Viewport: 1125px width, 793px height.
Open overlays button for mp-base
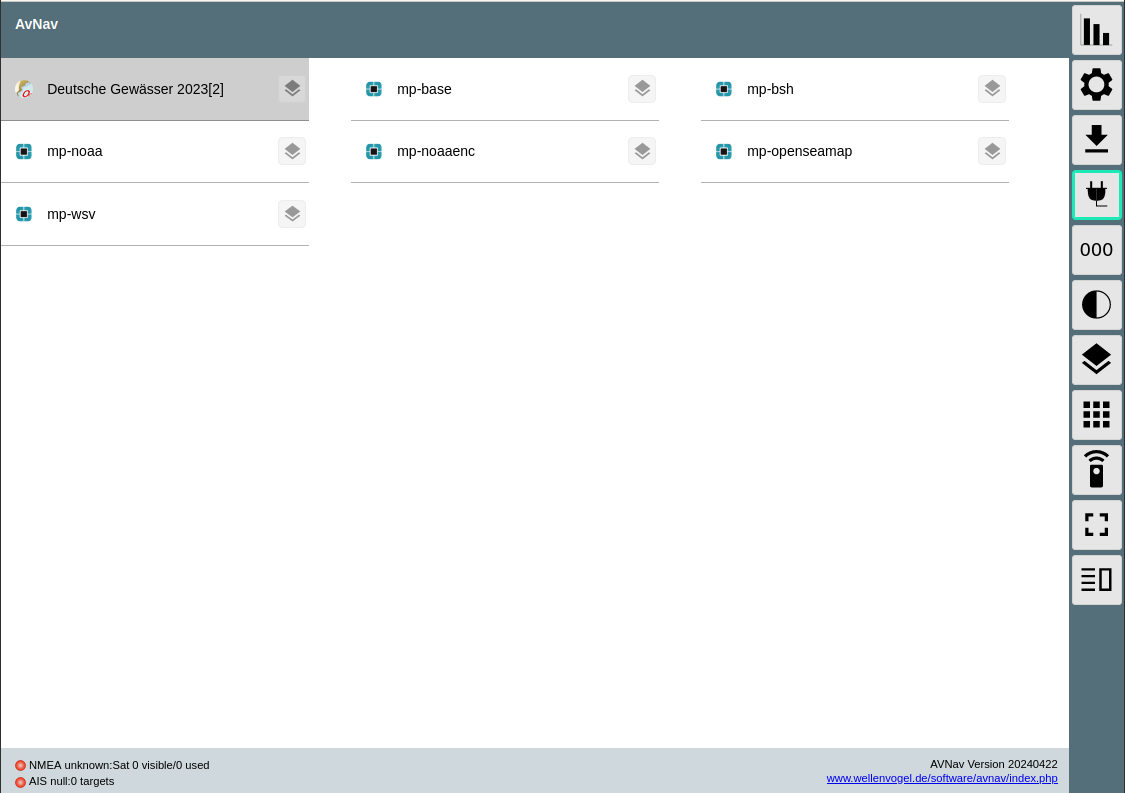(x=642, y=89)
